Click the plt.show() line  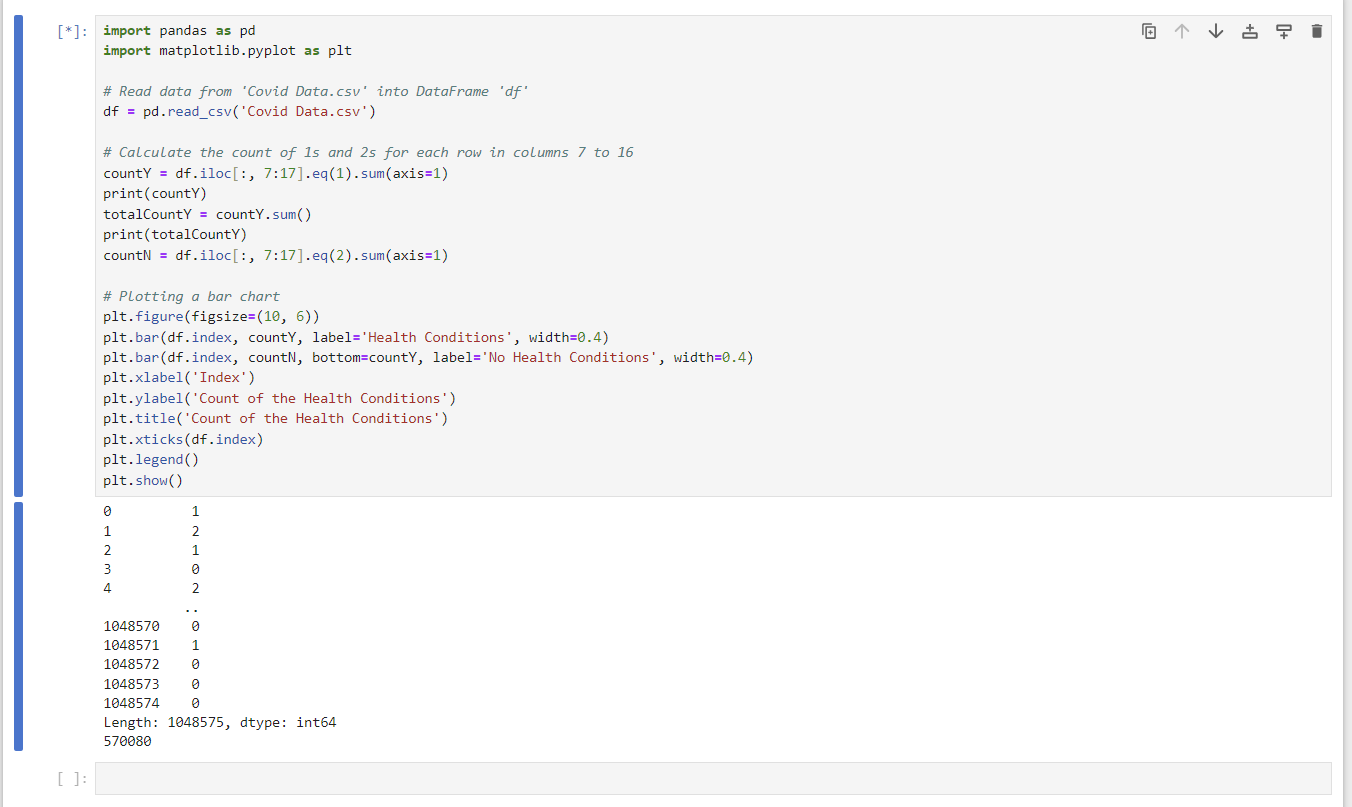(143, 480)
